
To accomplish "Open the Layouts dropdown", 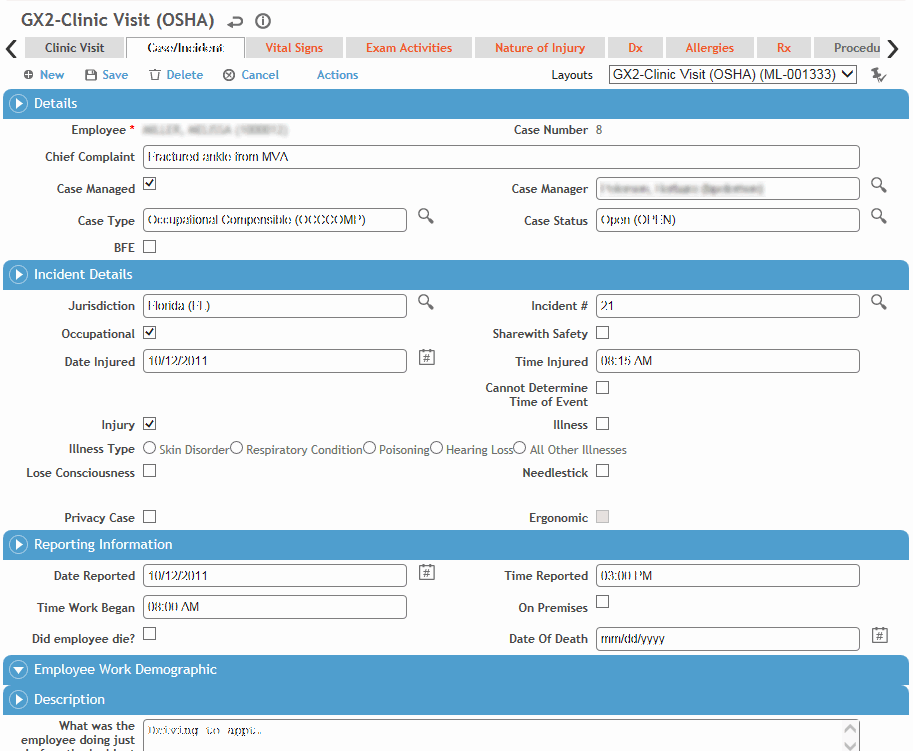I will point(732,75).
